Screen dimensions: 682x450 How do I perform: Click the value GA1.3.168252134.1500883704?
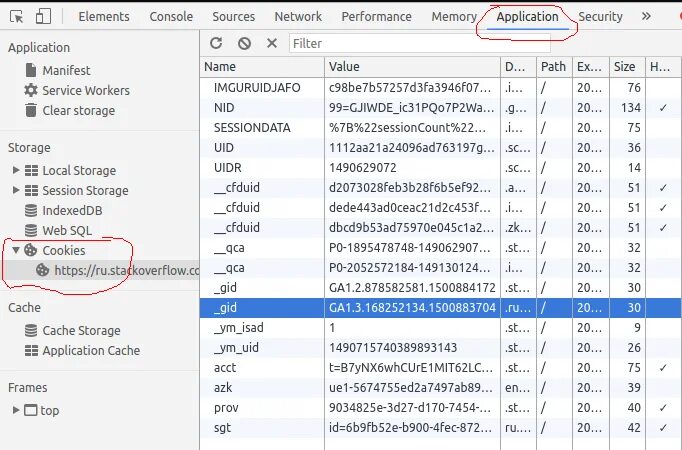pos(412,308)
